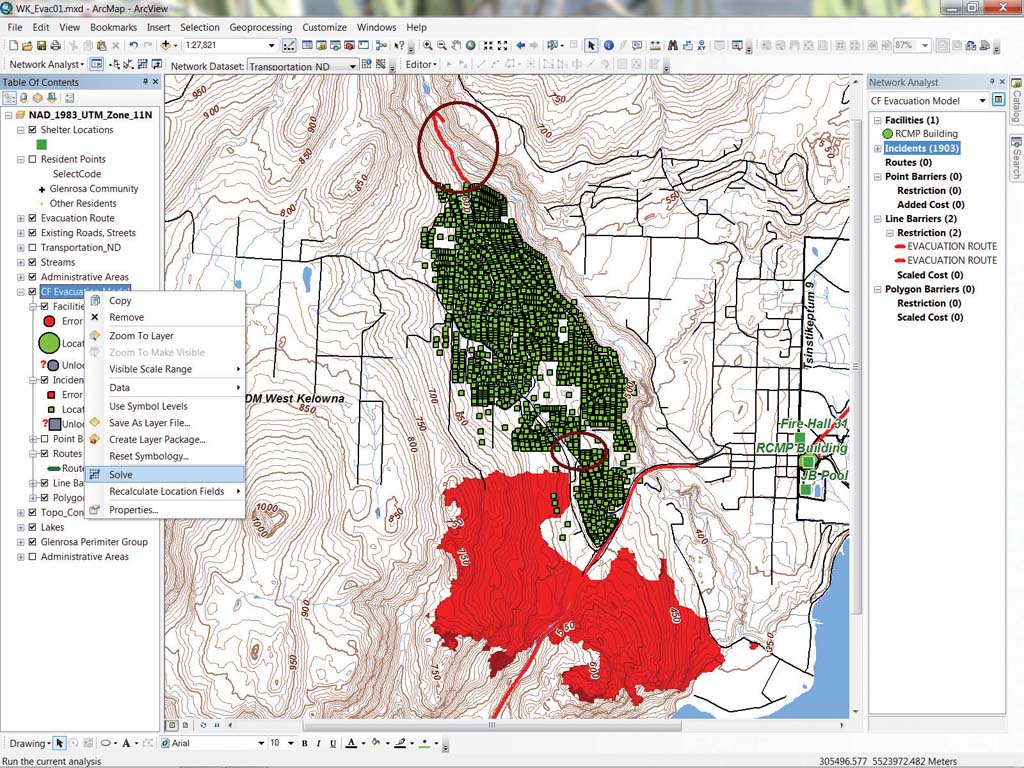Save the map document with Save icon
1024x768 pixels.
pos(41,45)
